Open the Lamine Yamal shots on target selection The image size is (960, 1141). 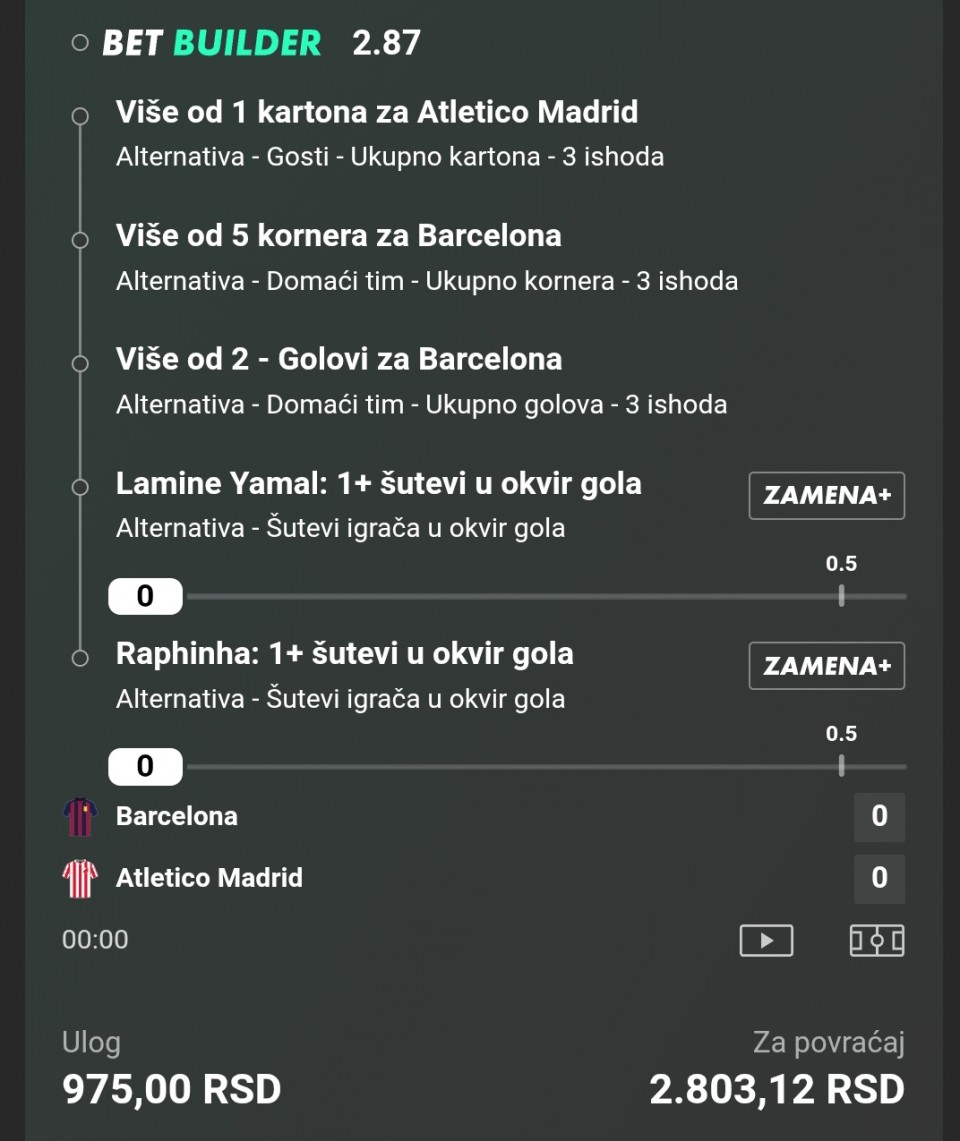(x=378, y=484)
